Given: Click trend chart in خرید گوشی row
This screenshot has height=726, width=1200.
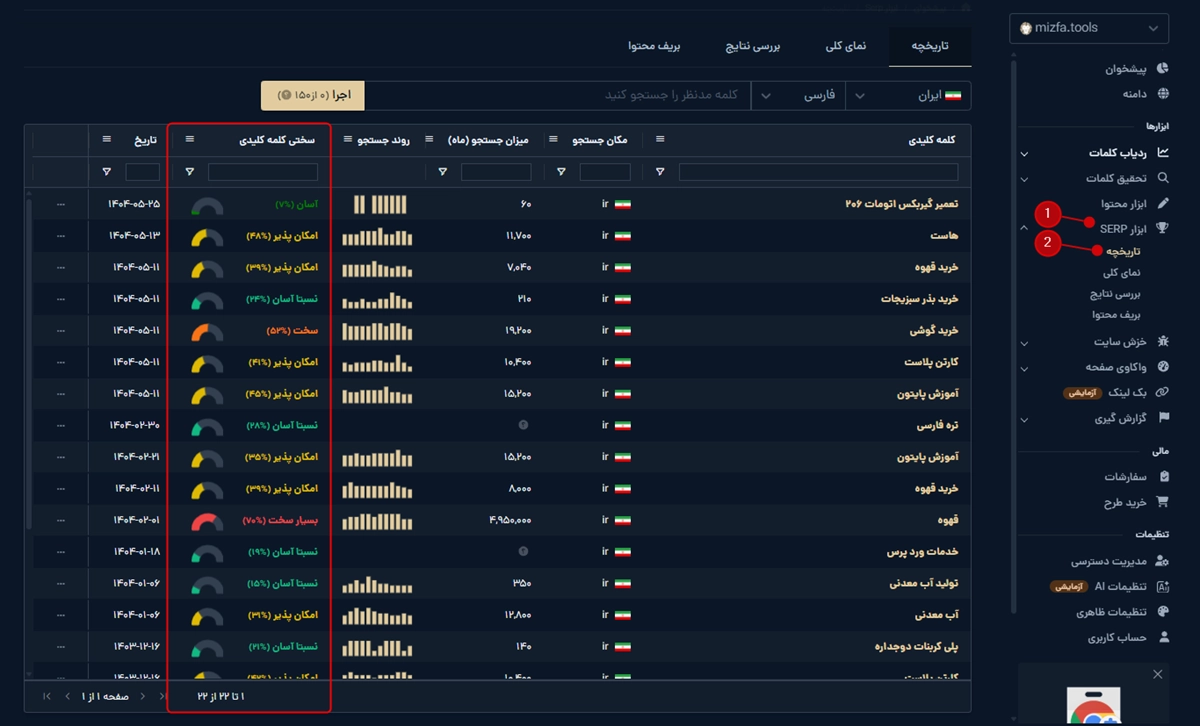Looking at the screenshot, I should click(x=376, y=330).
